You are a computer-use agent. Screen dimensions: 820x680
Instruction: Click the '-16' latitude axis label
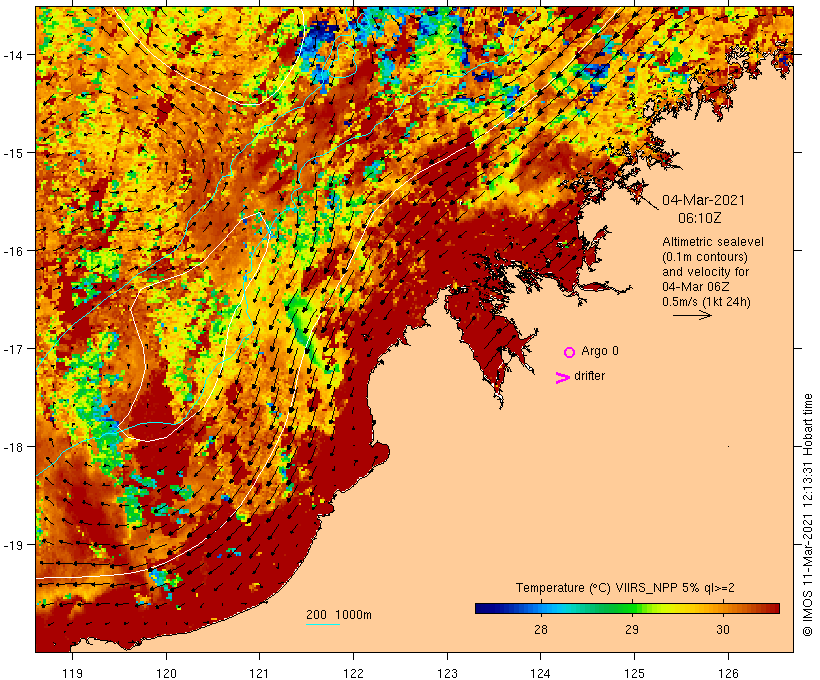coord(12,251)
